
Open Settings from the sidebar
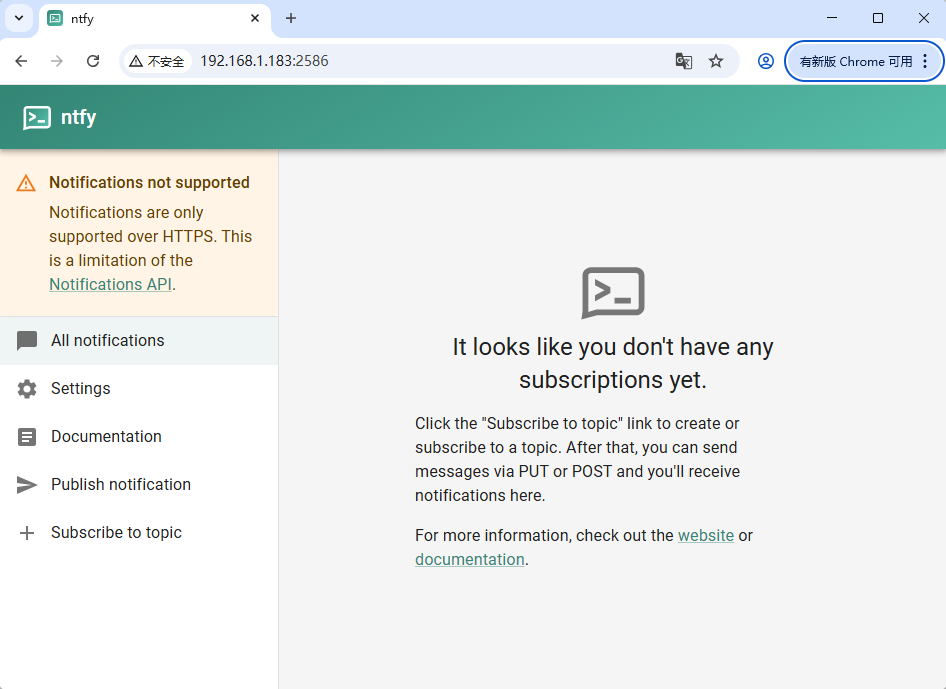139,389
